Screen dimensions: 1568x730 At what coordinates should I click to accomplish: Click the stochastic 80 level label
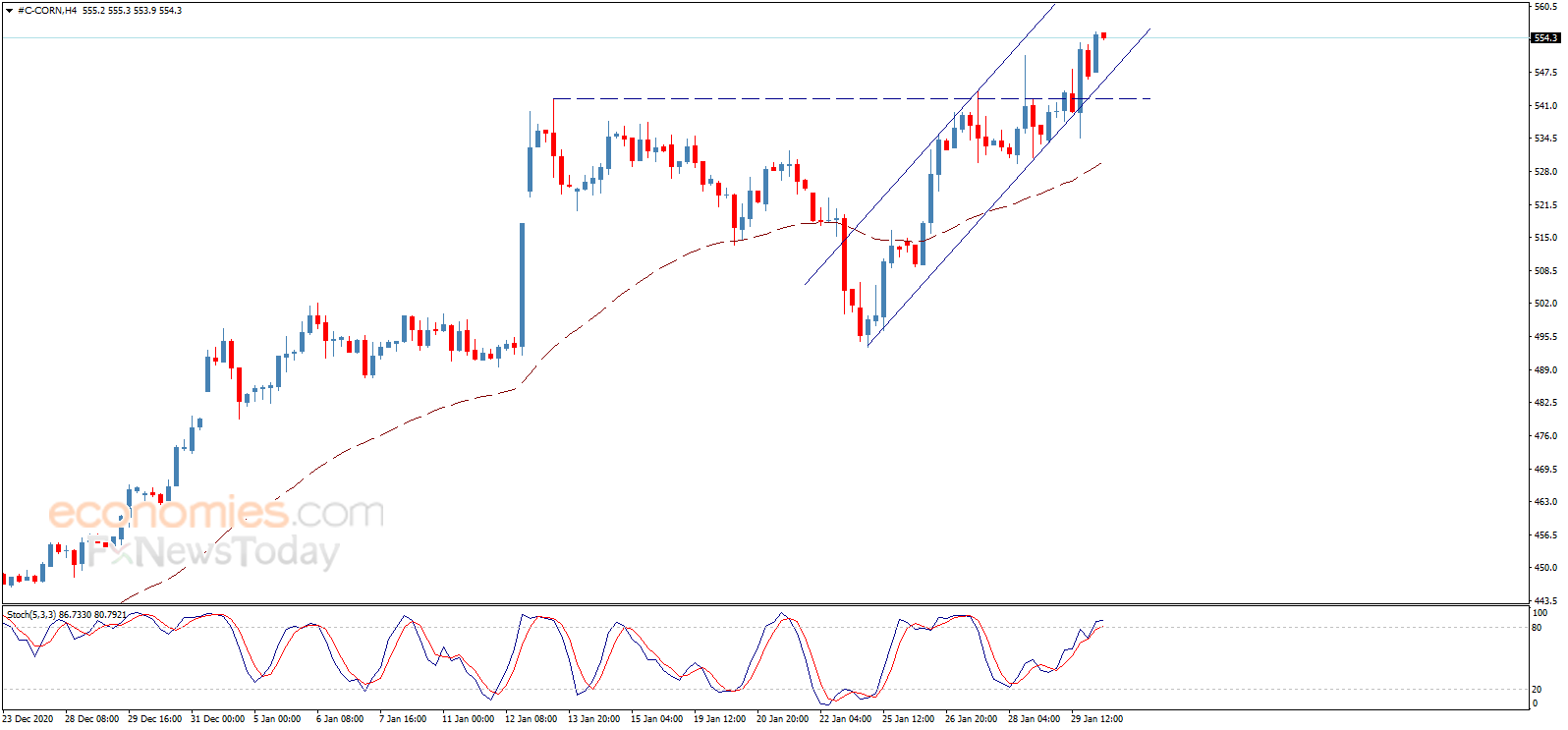coord(1537,627)
